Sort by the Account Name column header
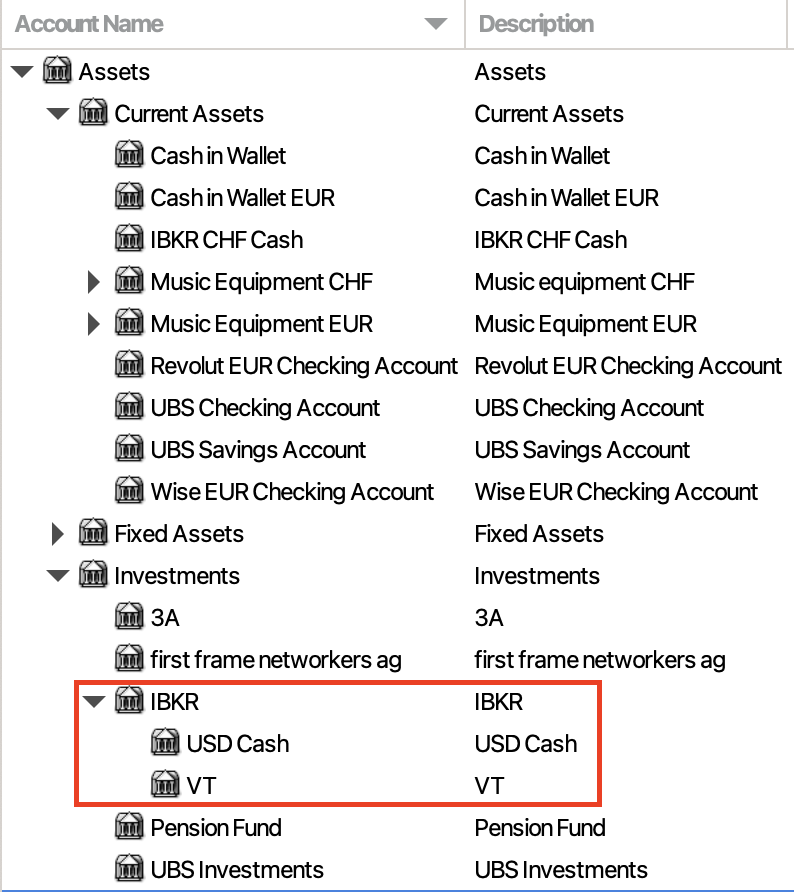This screenshot has width=794, height=892. point(89,24)
